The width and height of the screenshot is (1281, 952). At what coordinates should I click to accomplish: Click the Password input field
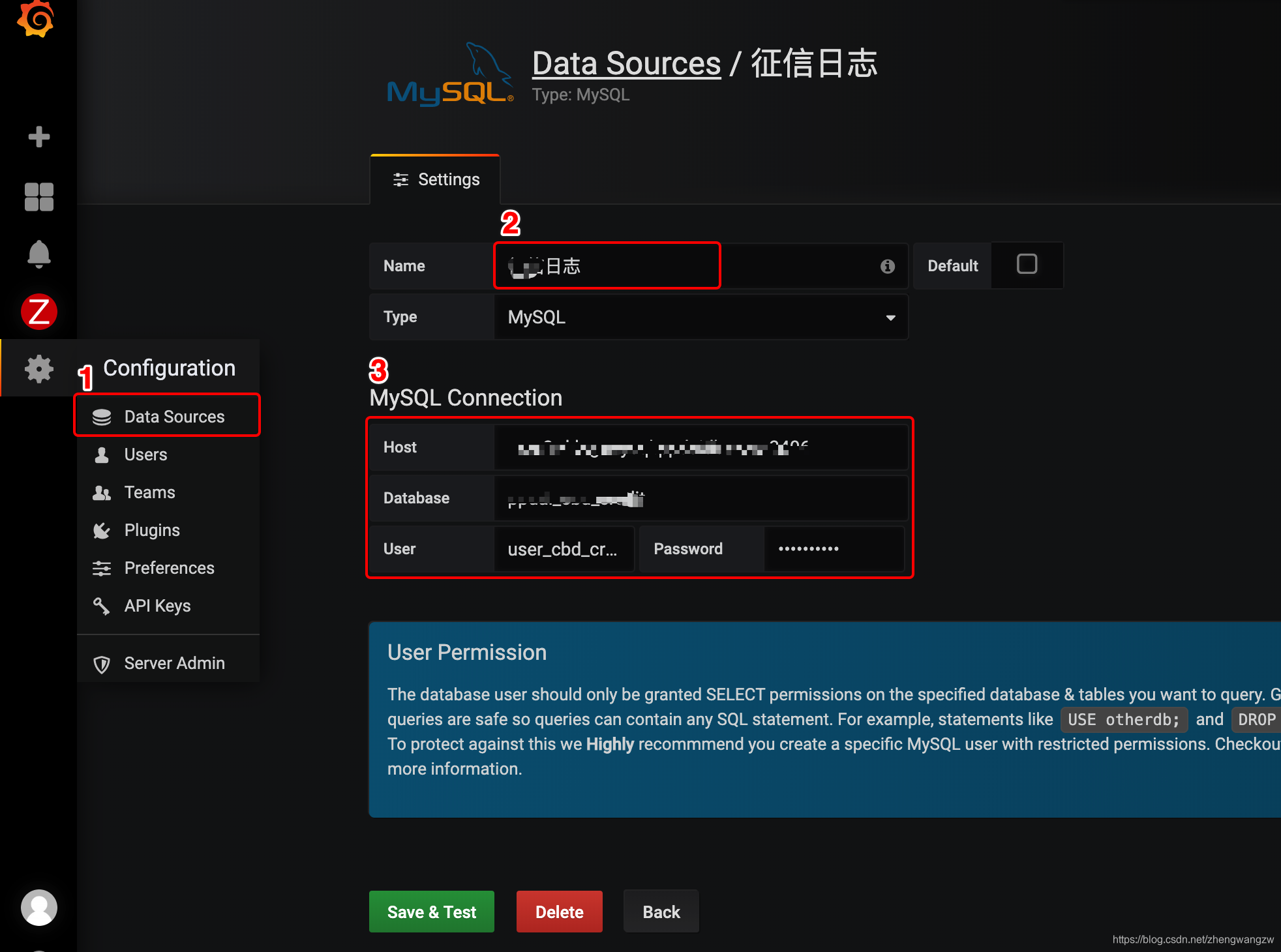834,549
